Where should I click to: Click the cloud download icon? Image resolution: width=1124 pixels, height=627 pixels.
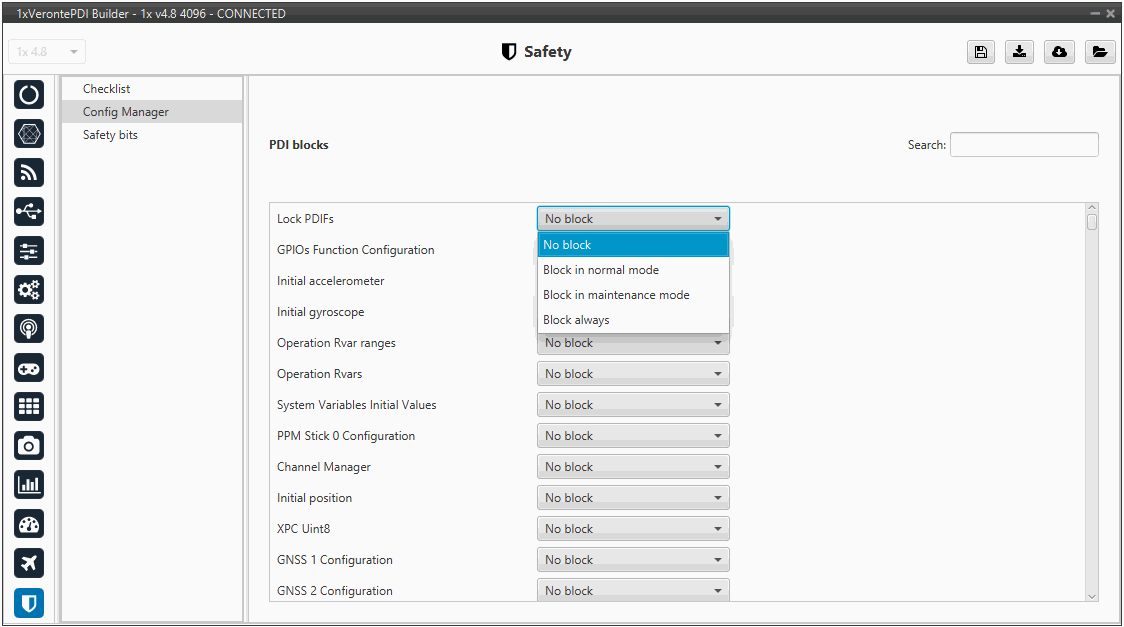[x=1059, y=52]
